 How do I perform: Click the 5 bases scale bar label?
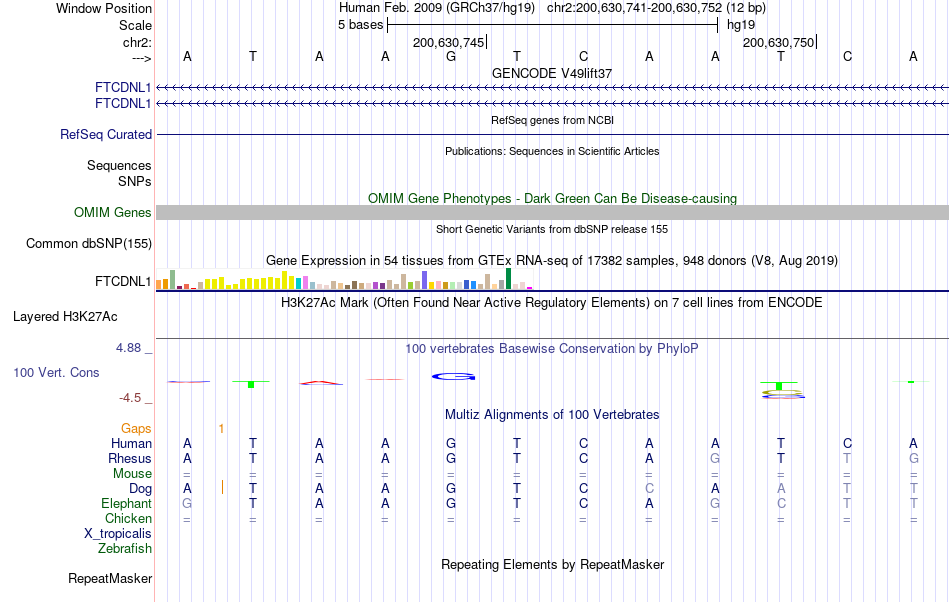[x=360, y=25]
